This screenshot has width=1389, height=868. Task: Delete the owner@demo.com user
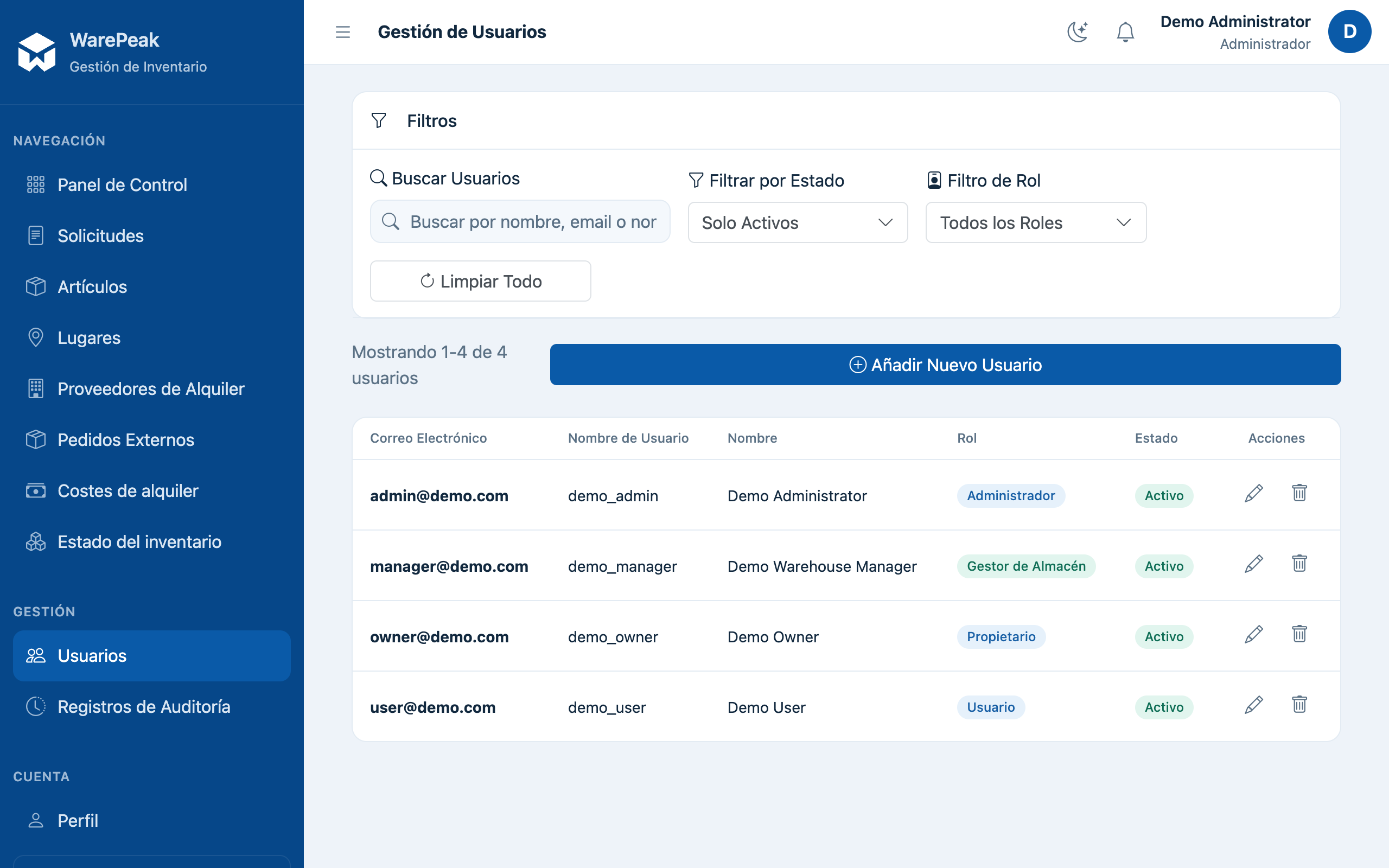pos(1299,634)
